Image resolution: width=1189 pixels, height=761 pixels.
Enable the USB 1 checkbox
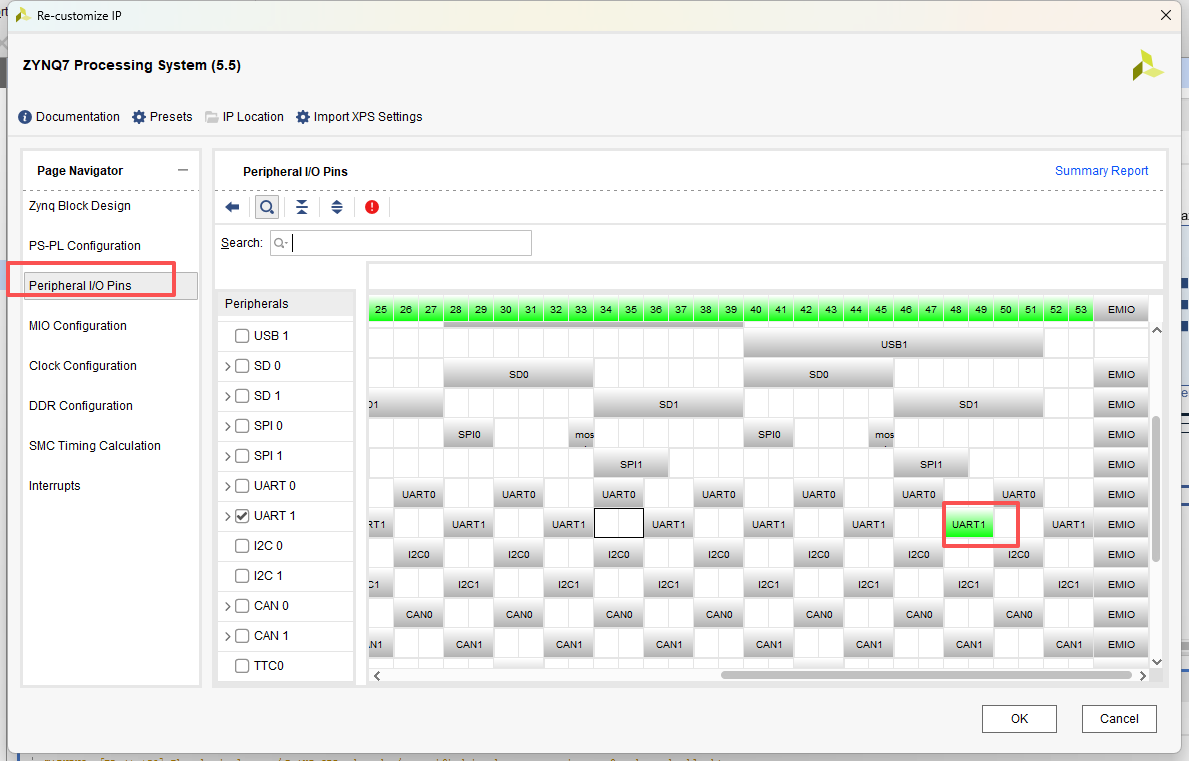tap(242, 336)
